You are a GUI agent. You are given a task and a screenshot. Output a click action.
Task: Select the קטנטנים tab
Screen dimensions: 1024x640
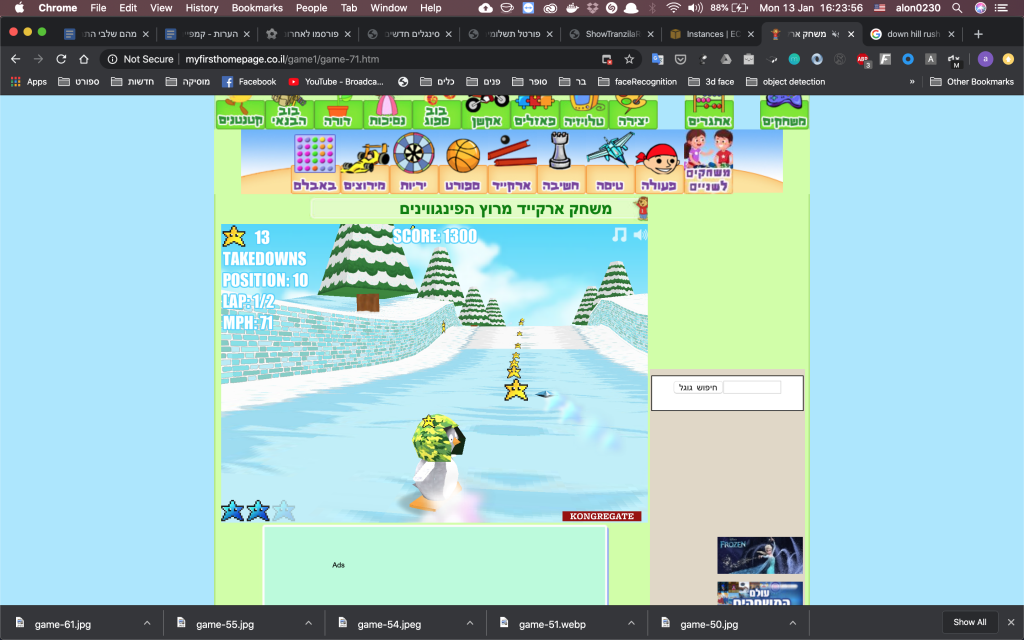240,112
